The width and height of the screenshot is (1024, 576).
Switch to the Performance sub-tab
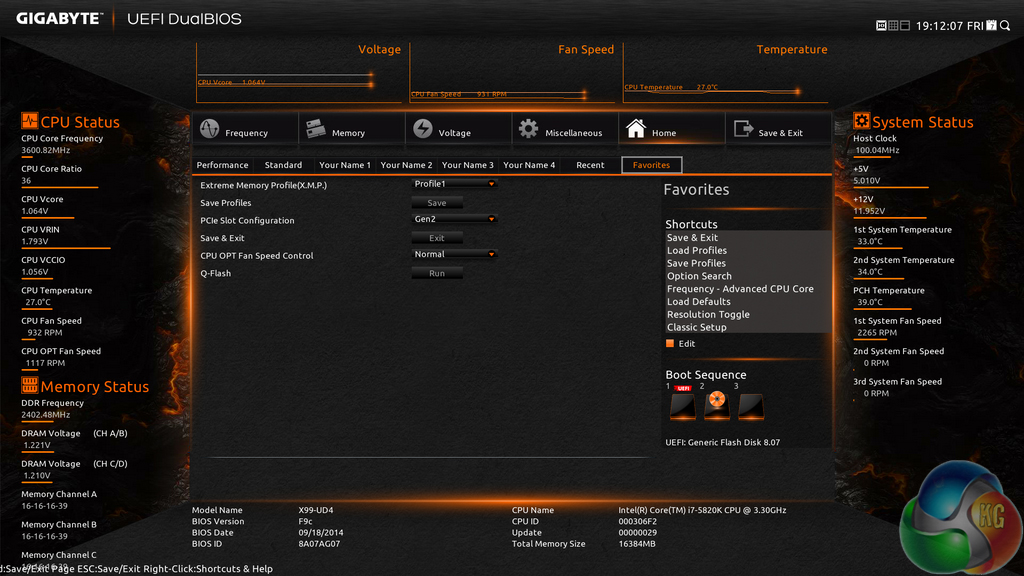tap(222, 165)
